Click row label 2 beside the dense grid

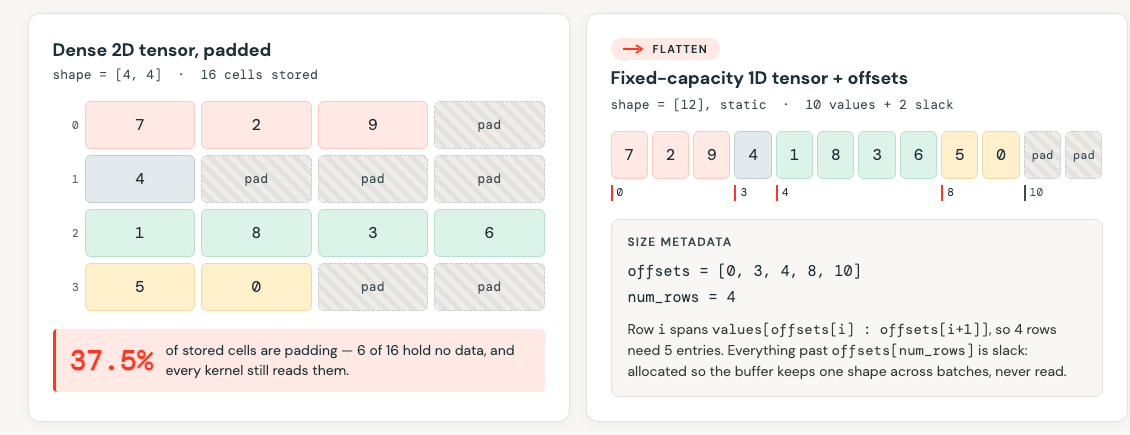75,233
